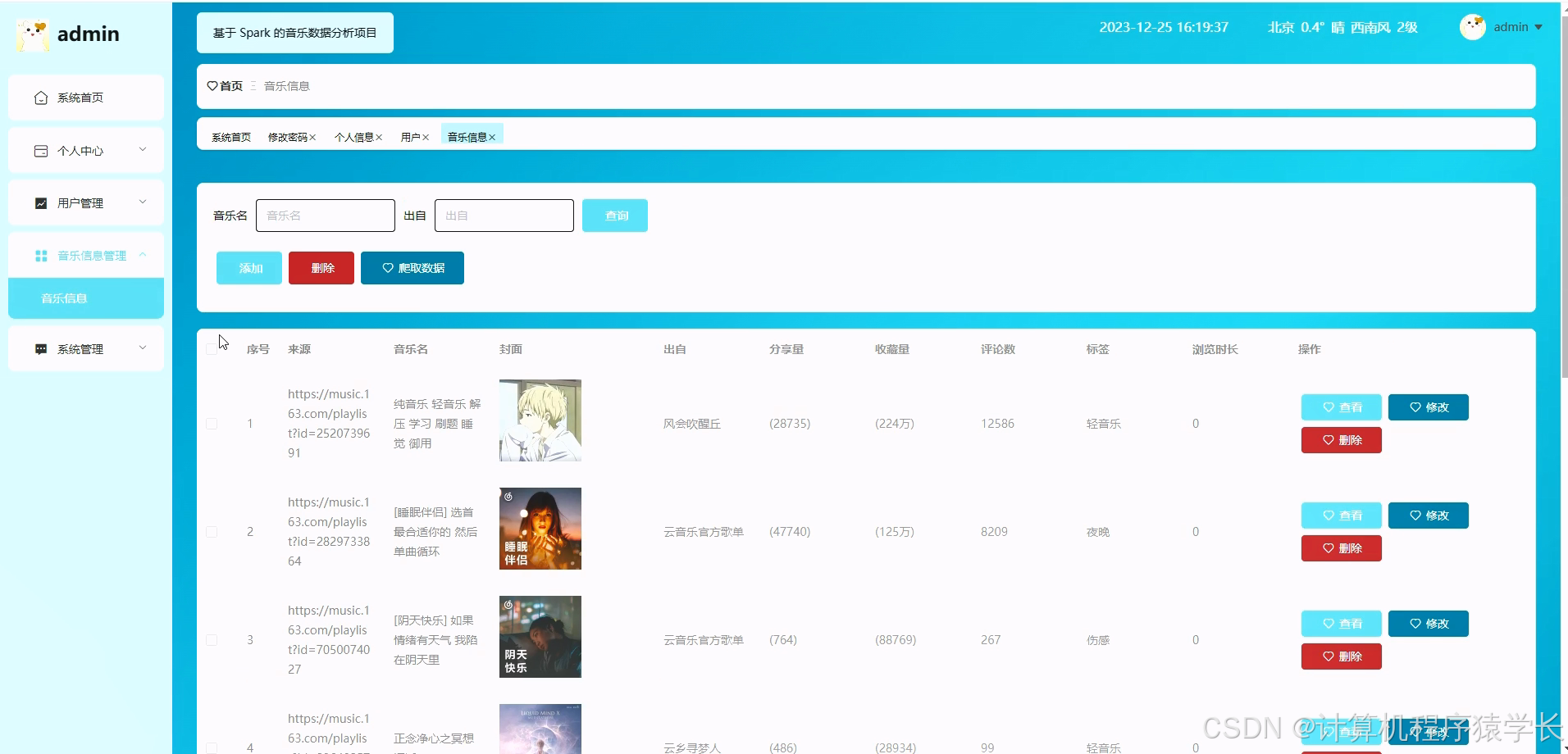Screen dimensions: 1568x754
Task: Switch to the 个人信息 tab
Action: tap(354, 138)
